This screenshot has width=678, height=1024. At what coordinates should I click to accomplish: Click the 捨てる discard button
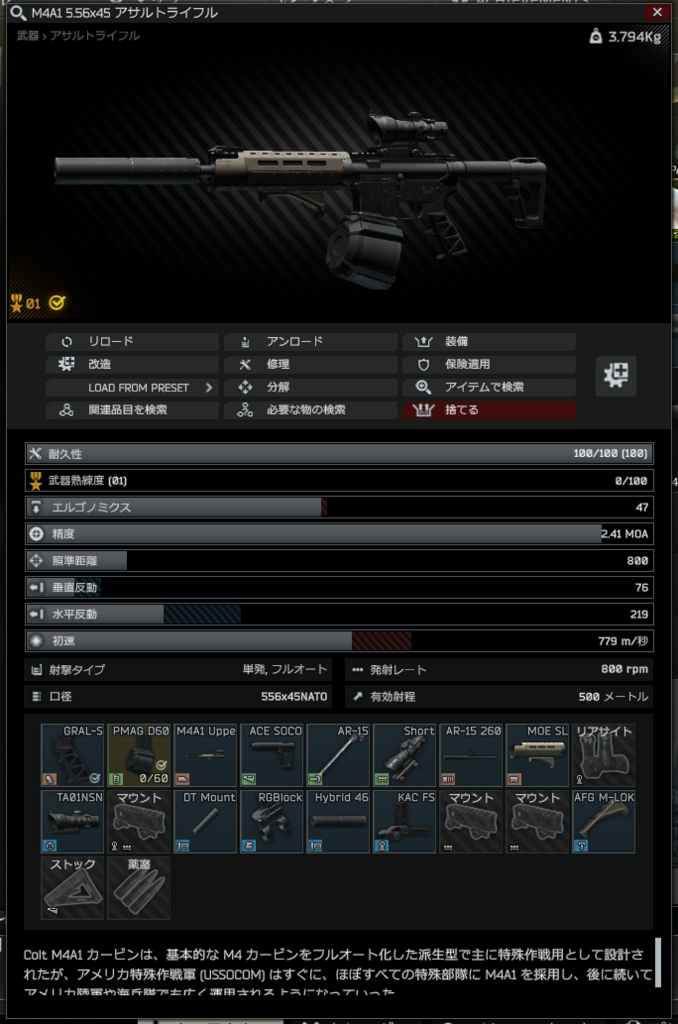pos(489,410)
